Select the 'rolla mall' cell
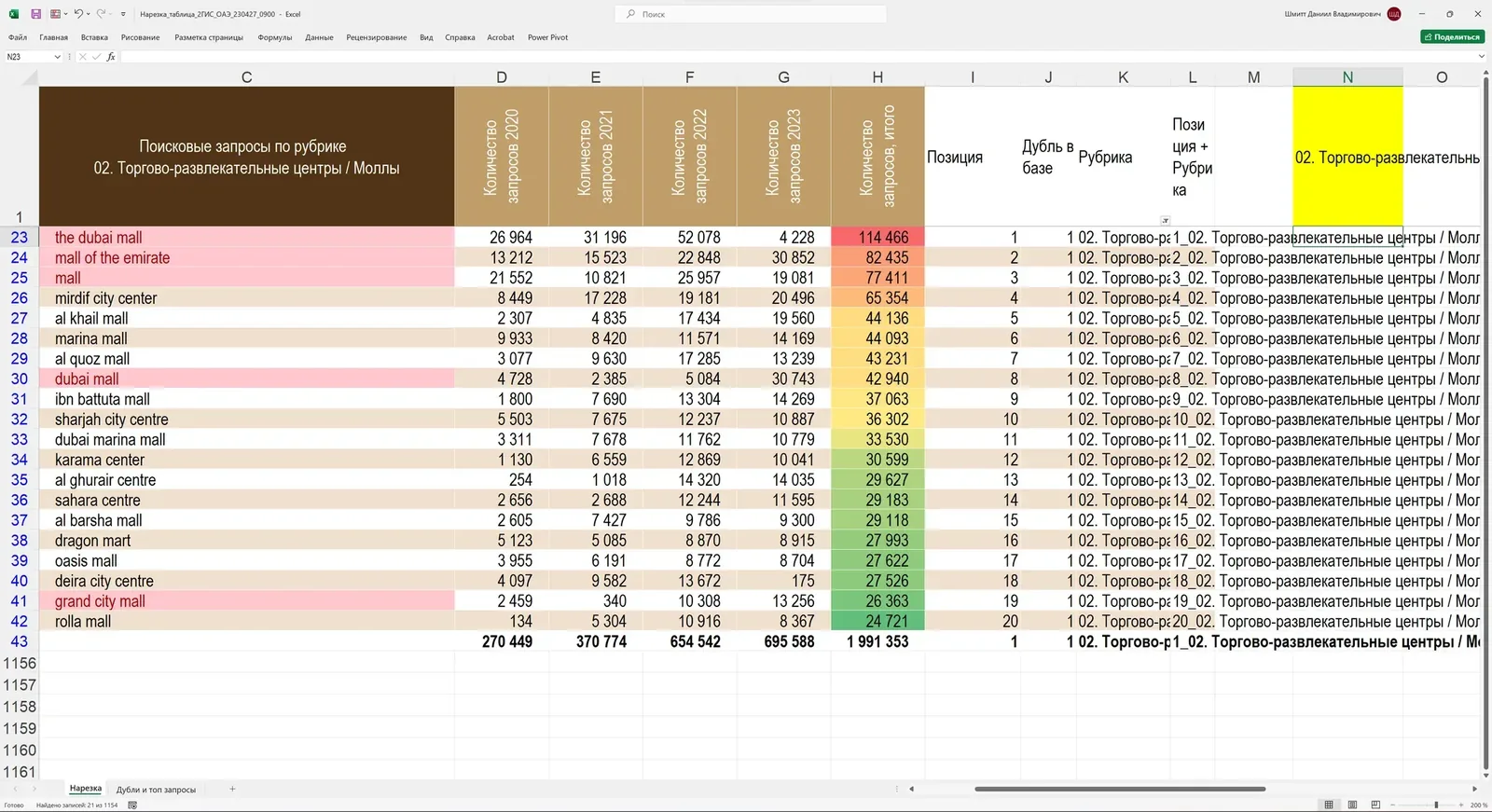The width and height of the screenshot is (1492, 812). [246, 621]
